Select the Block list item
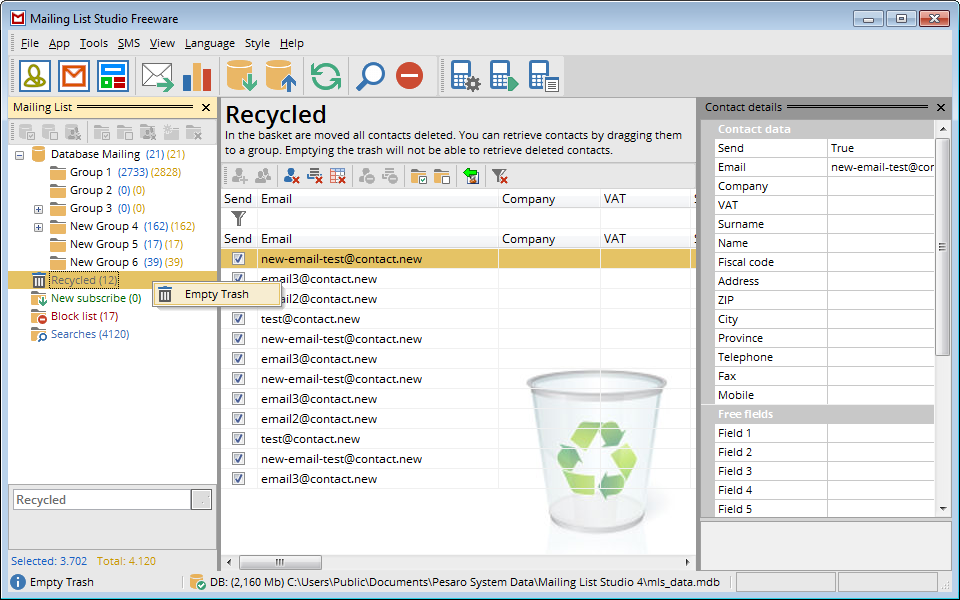This screenshot has height=600, width=960. 84,317
